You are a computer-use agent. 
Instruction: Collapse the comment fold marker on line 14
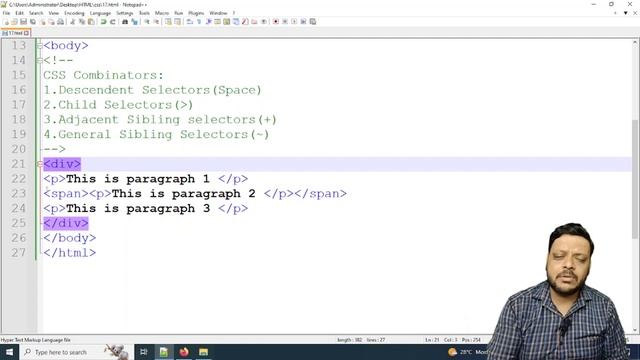click(39, 60)
